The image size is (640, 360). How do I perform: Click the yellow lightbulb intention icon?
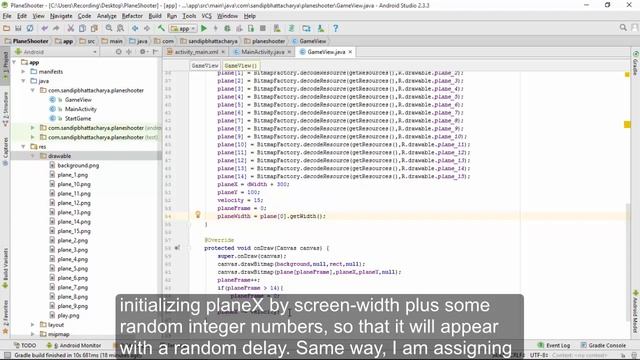pyautogui.click(x=198, y=215)
